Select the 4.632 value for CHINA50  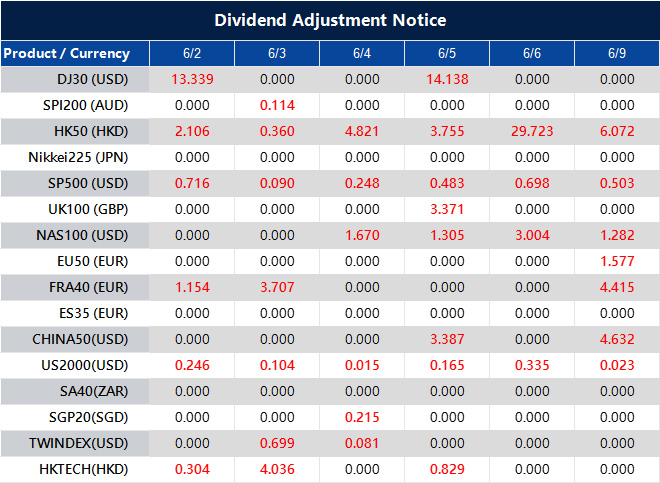[x=617, y=338]
